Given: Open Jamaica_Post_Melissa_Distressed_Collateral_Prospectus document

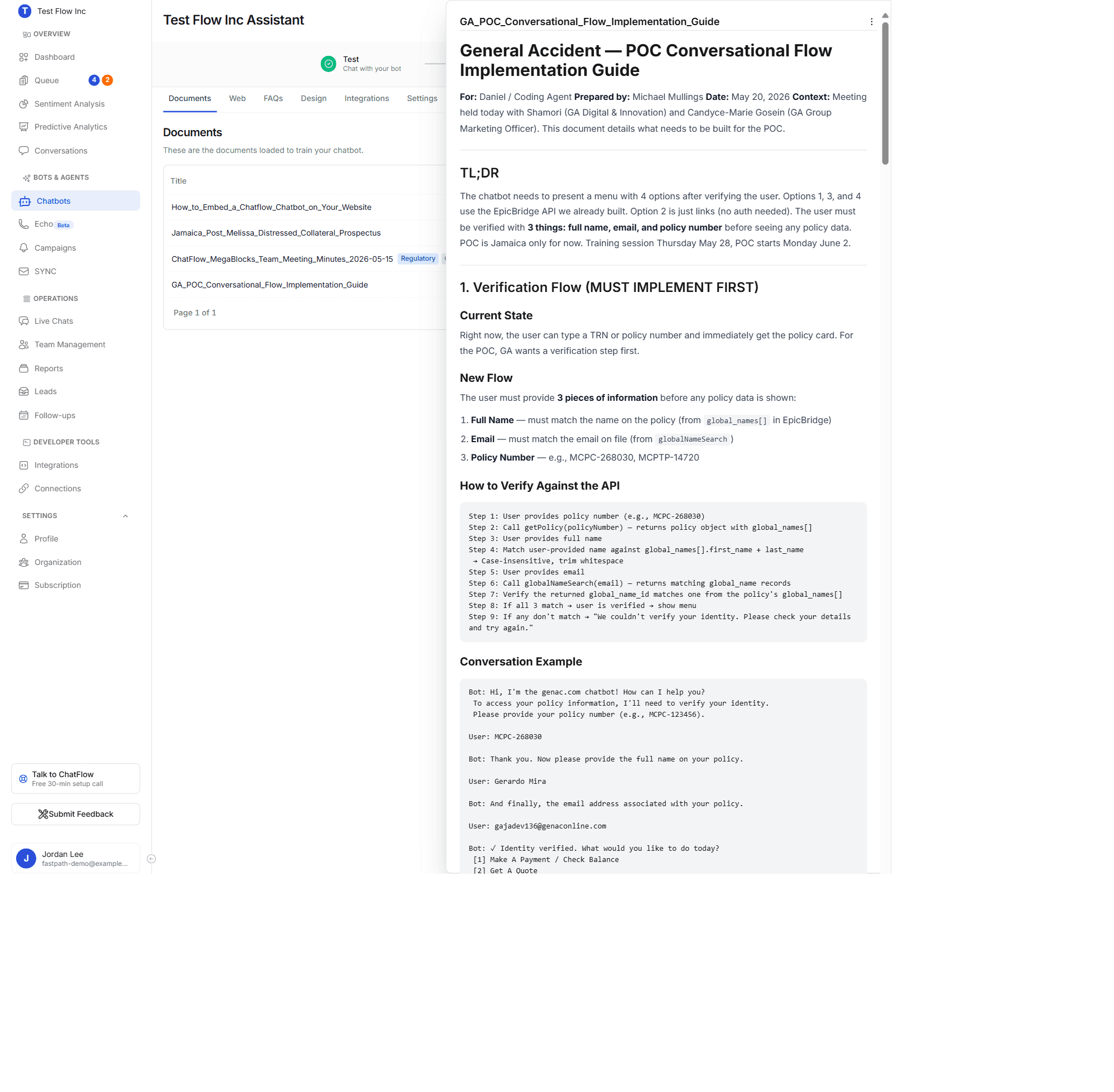Looking at the screenshot, I should point(276,233).
